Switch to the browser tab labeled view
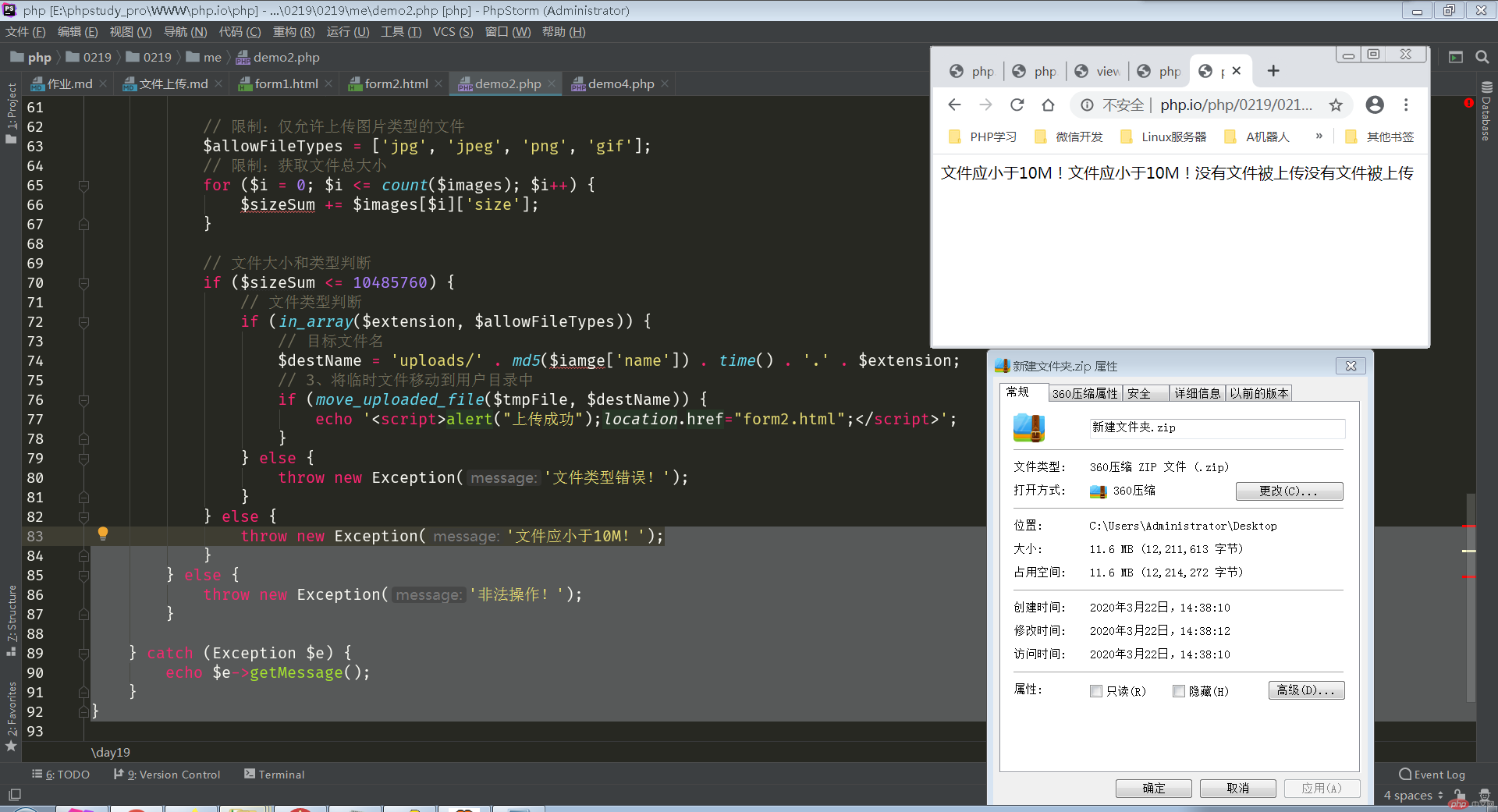Screen dimensions: 1498x812 click(x=1098, y=71)
